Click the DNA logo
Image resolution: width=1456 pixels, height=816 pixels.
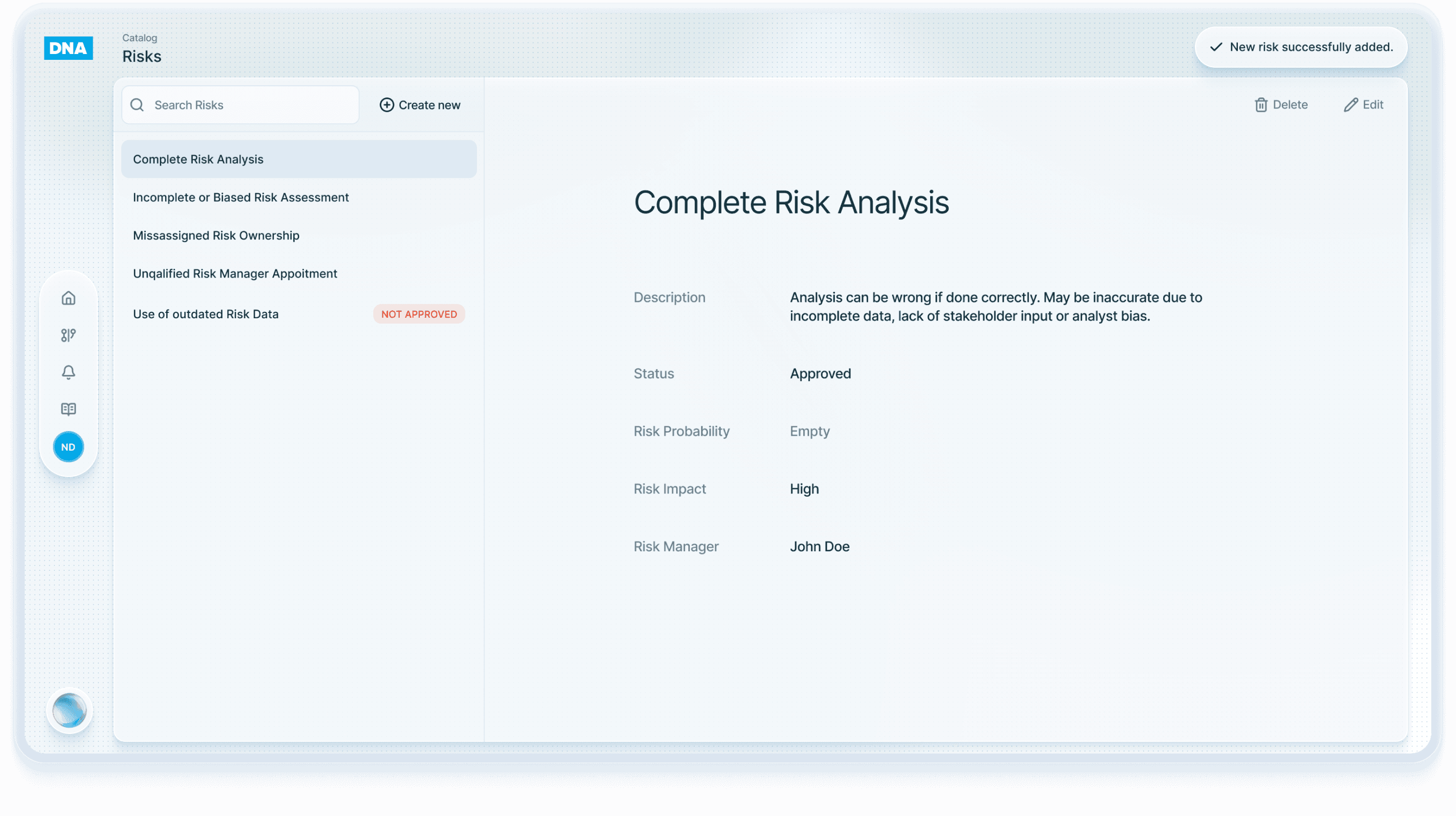(68, 48)
